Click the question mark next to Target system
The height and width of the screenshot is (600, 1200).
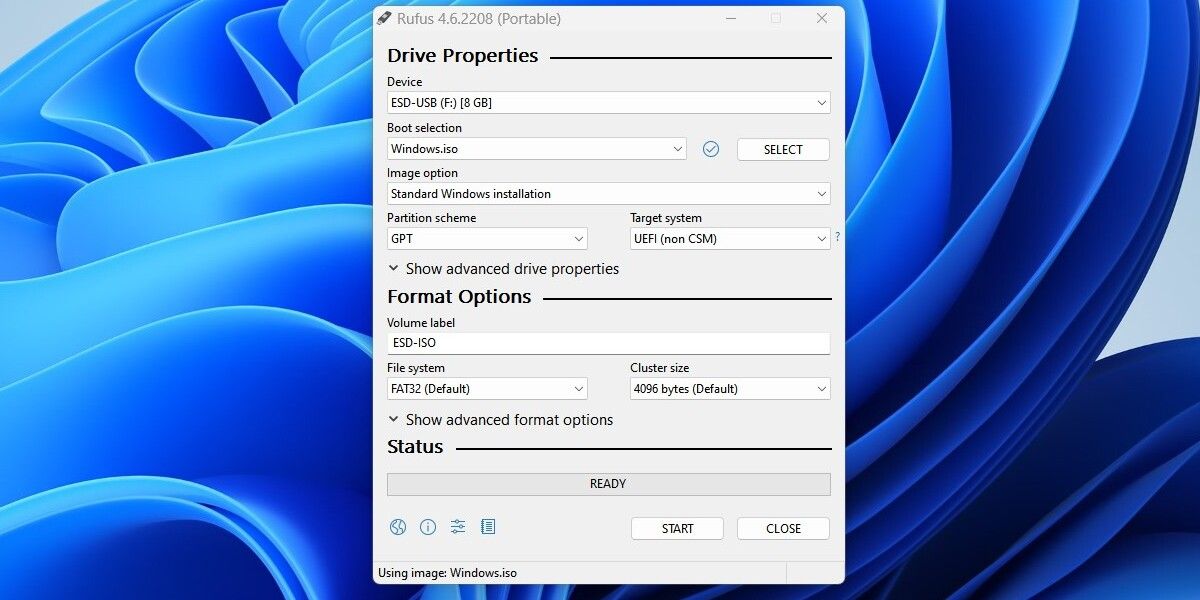pyautogui.click(x=838, y=238)
